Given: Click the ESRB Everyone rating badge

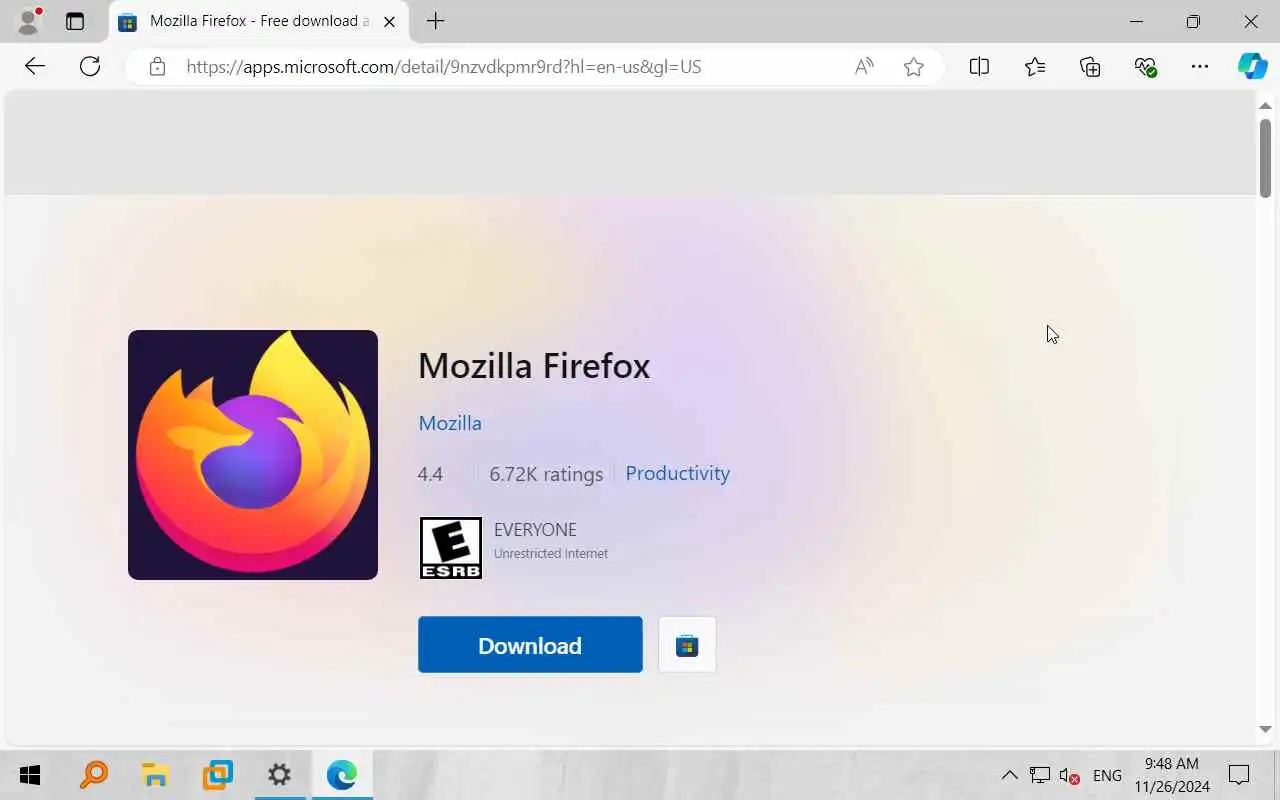Looking at the screenshot, I should pyautogui.click(x=451, y=548).
